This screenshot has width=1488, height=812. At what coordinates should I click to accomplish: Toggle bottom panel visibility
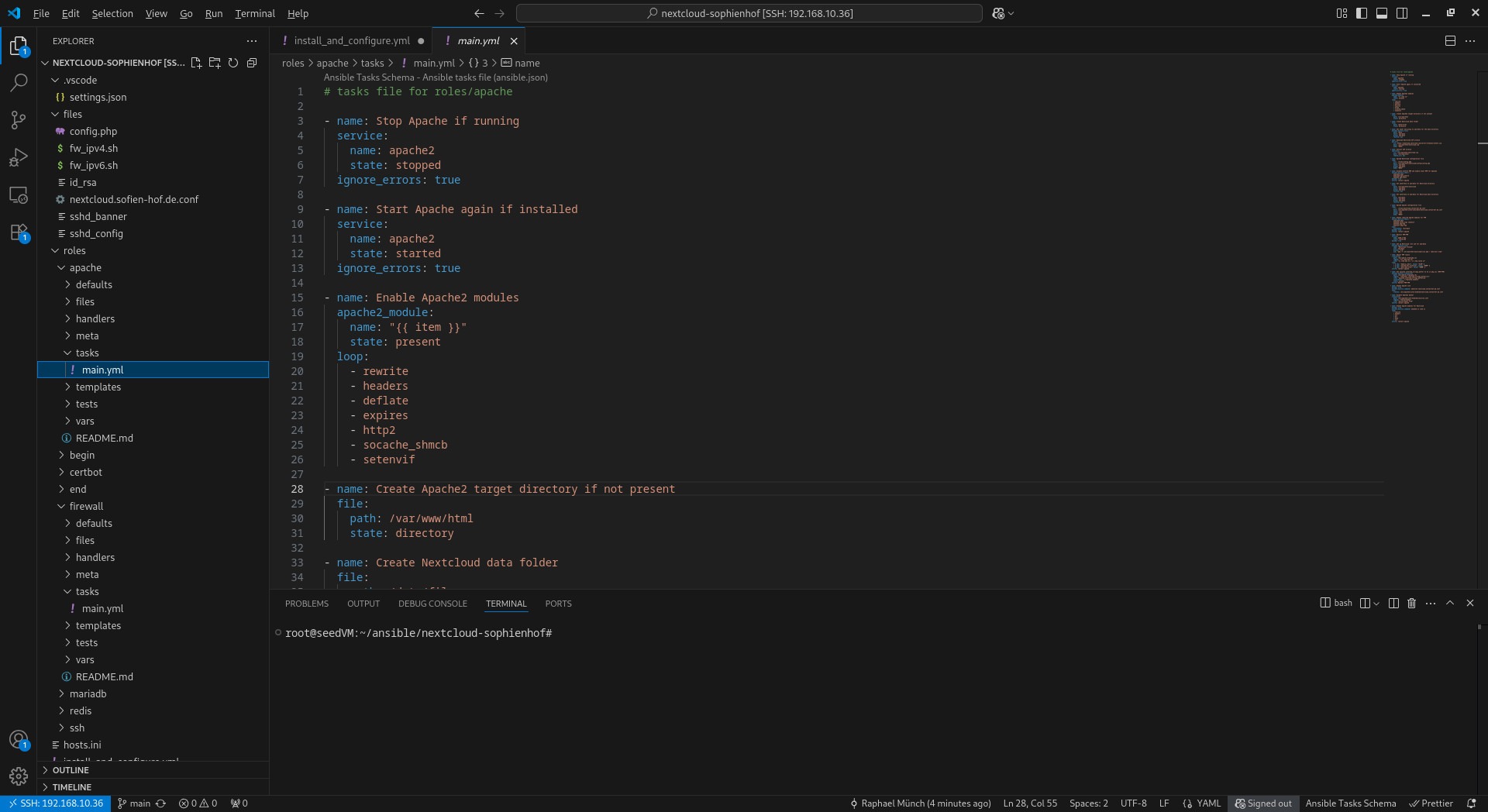[x=1382, y=13]
